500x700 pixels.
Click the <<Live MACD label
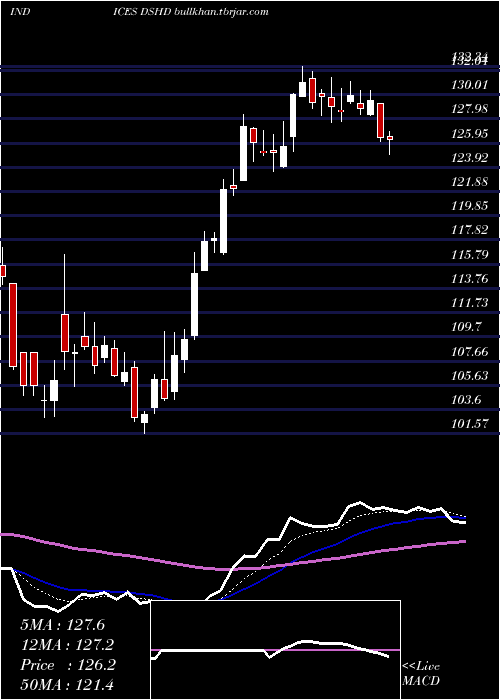pyautogui.click(x=421, y=674)
